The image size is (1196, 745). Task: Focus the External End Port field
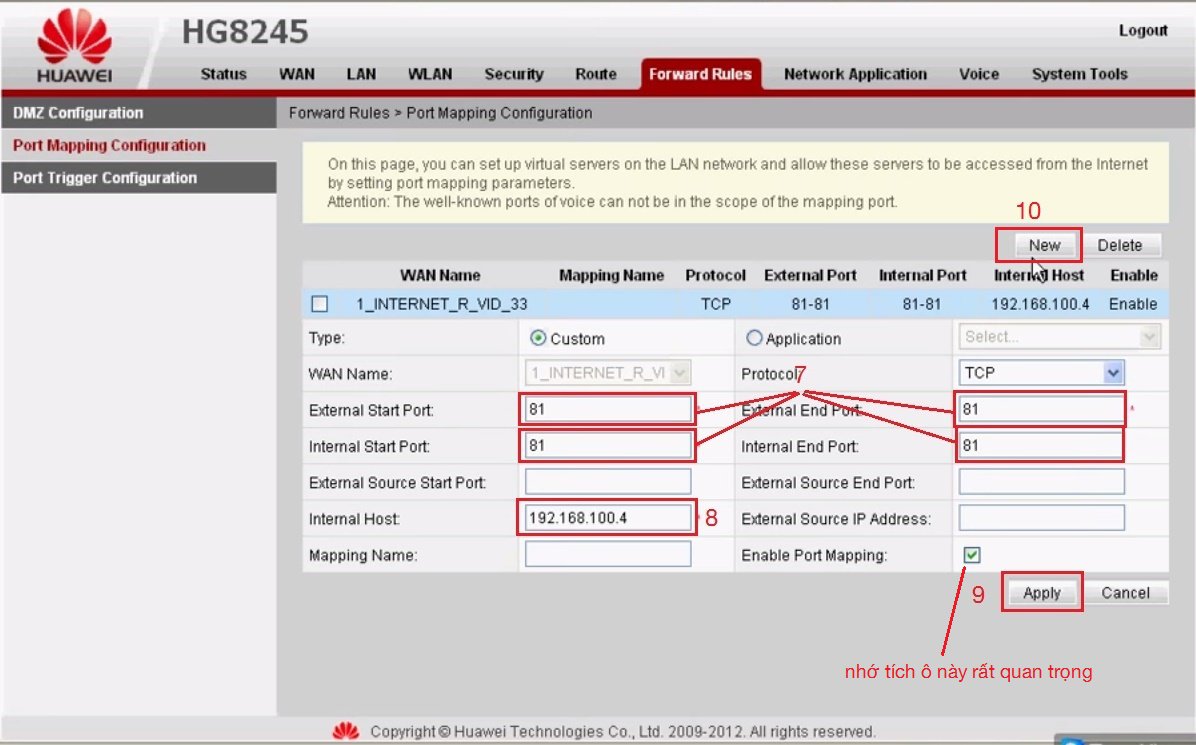1041,409
